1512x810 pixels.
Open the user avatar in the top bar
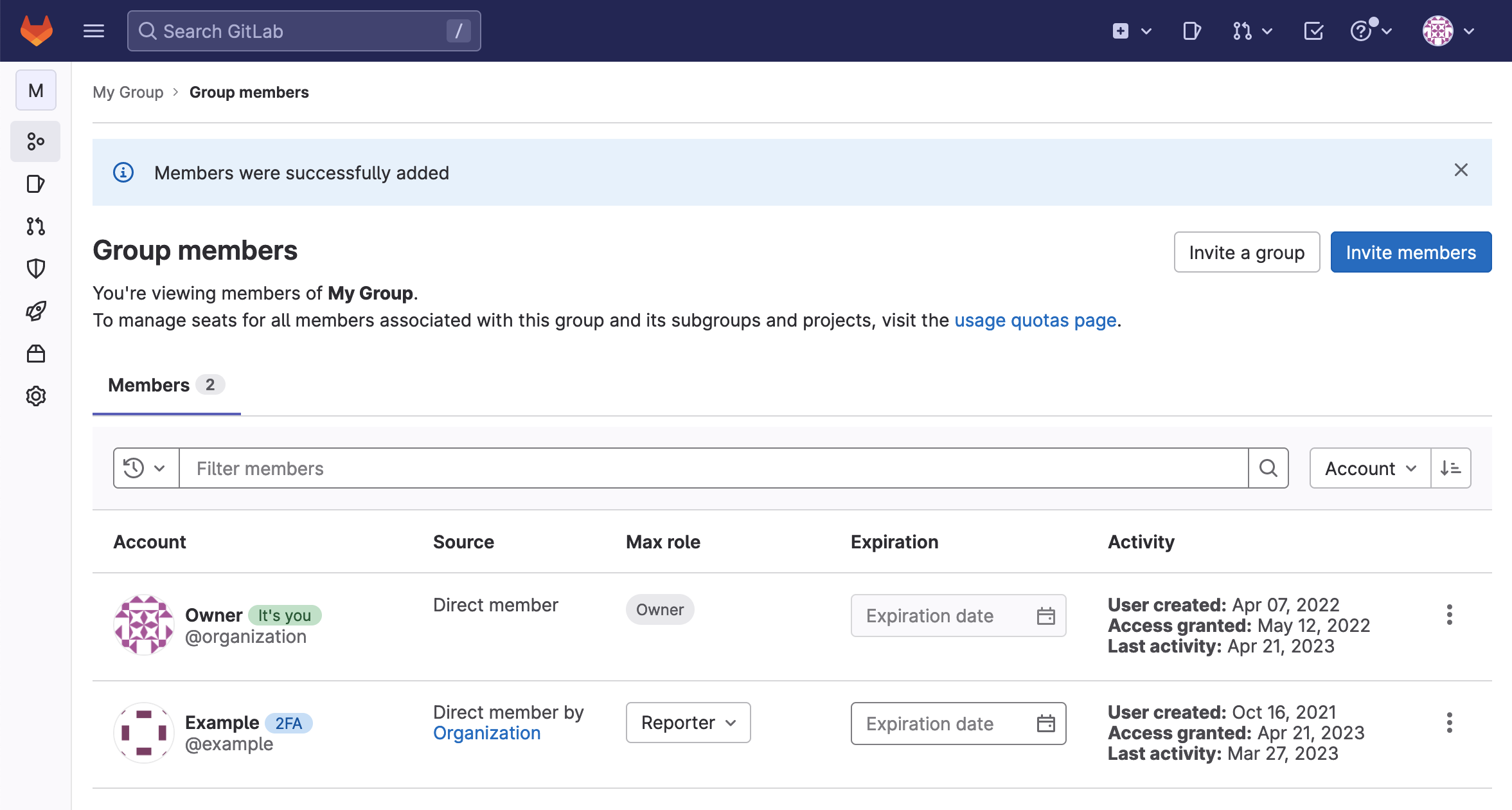[1437, 31]
